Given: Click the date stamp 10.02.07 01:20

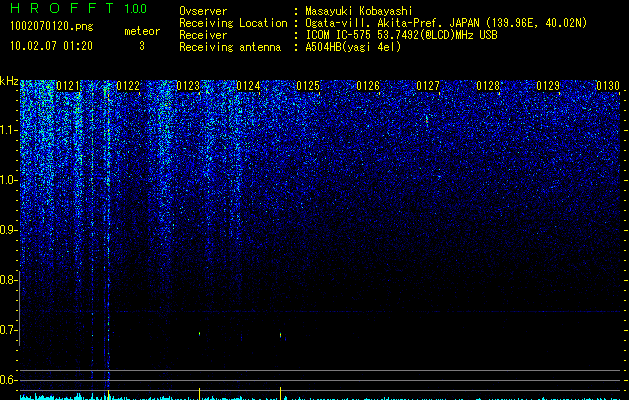Looking at the screenshot, I should (51, 46).
